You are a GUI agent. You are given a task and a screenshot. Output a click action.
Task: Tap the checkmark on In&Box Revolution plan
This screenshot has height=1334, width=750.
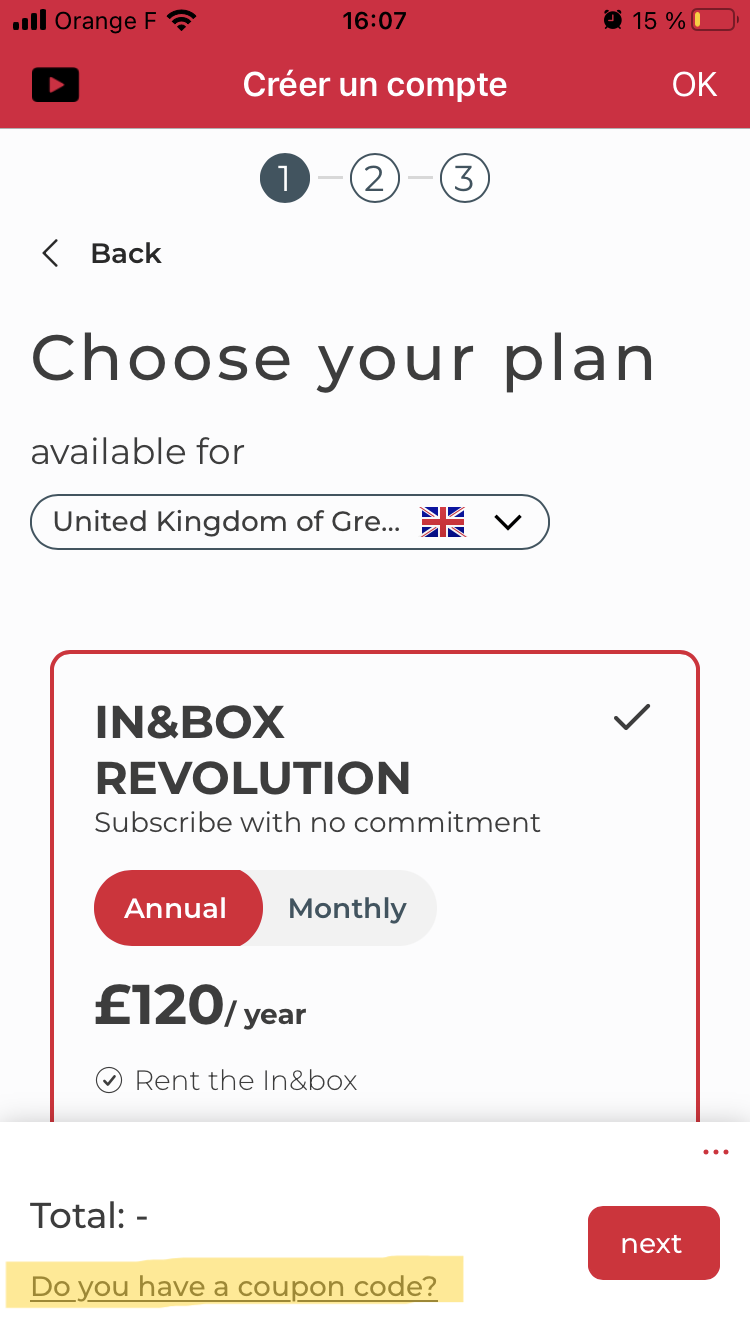pos(632,717)
